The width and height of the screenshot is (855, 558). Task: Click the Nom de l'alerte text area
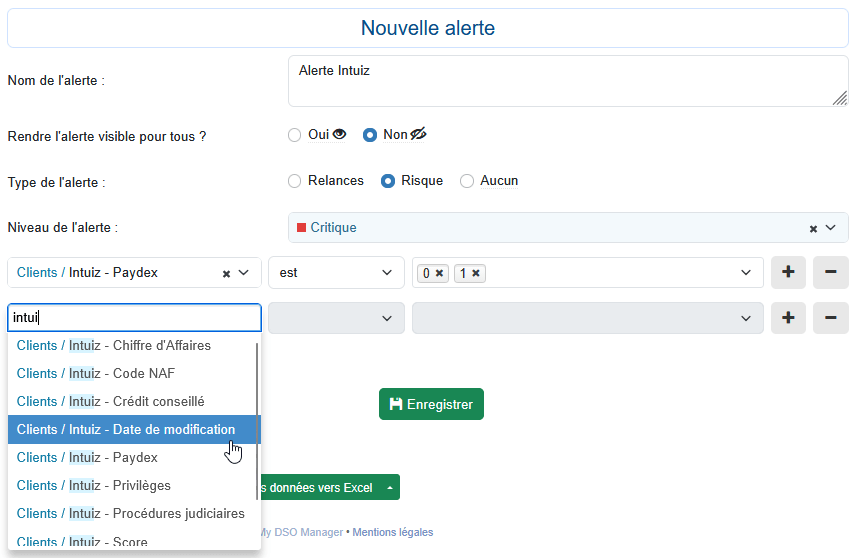[568, 81]
